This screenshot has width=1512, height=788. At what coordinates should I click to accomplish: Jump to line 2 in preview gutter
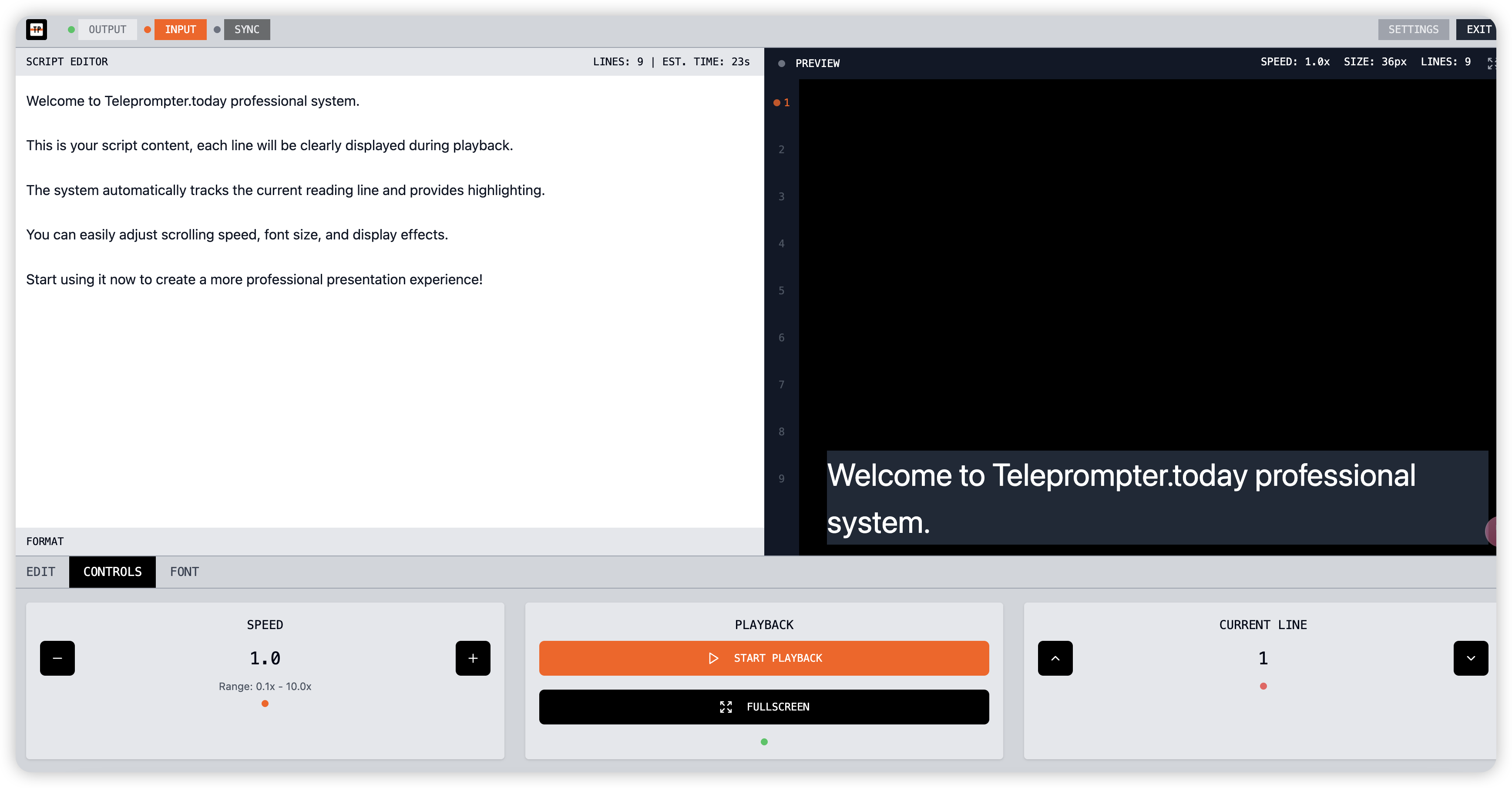tap(781, 149)
